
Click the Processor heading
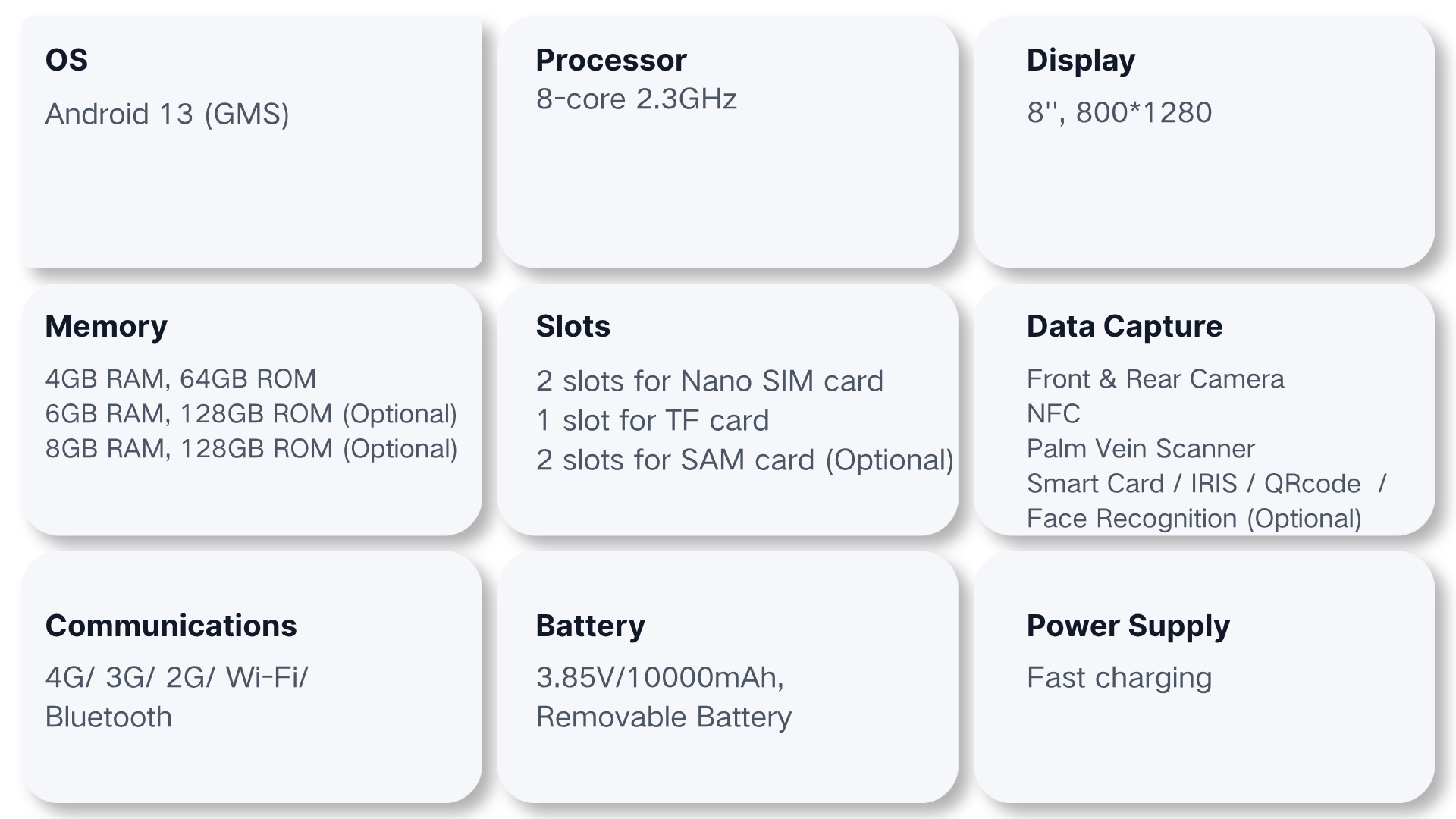[610, 60]
